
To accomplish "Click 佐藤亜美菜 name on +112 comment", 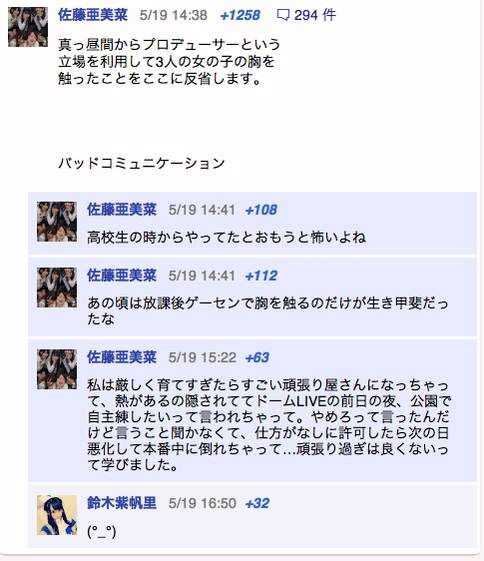I will [122, 275].
